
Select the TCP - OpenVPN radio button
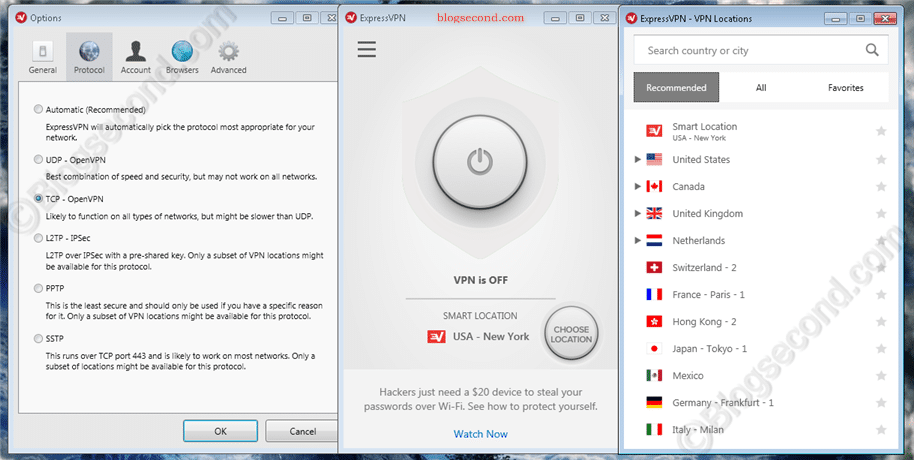38,199
